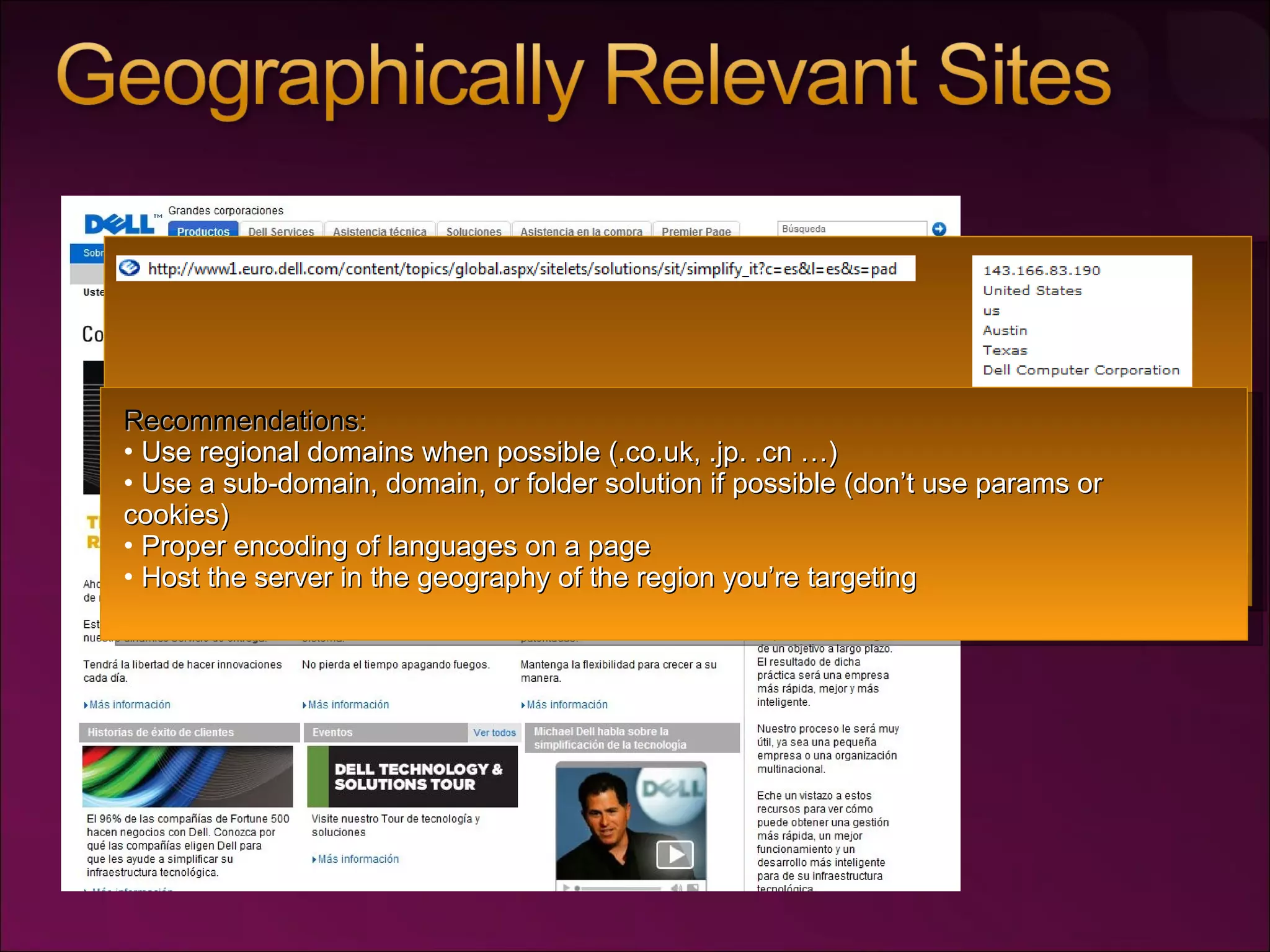Click the Dell Computer Corporation text

tap(1081, 370)
